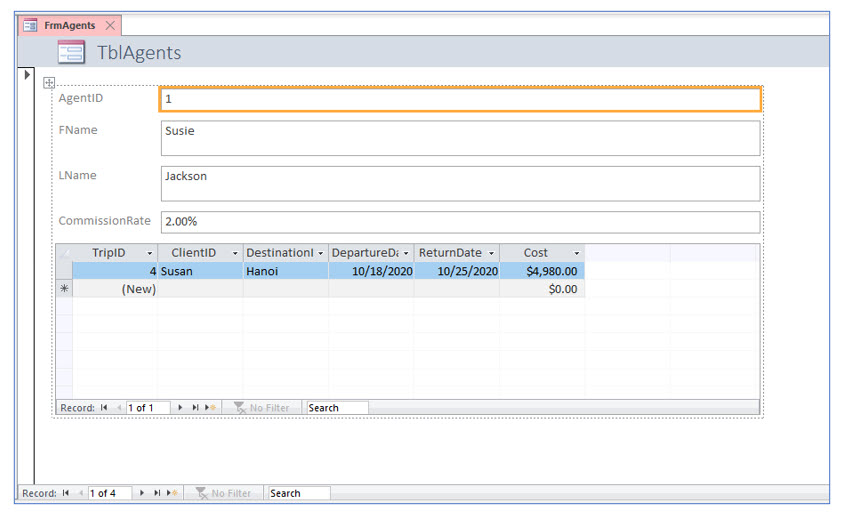Click the (New) TripID cell
The height and width of the screenshot is (514, 844).
[x=115, y=288]
